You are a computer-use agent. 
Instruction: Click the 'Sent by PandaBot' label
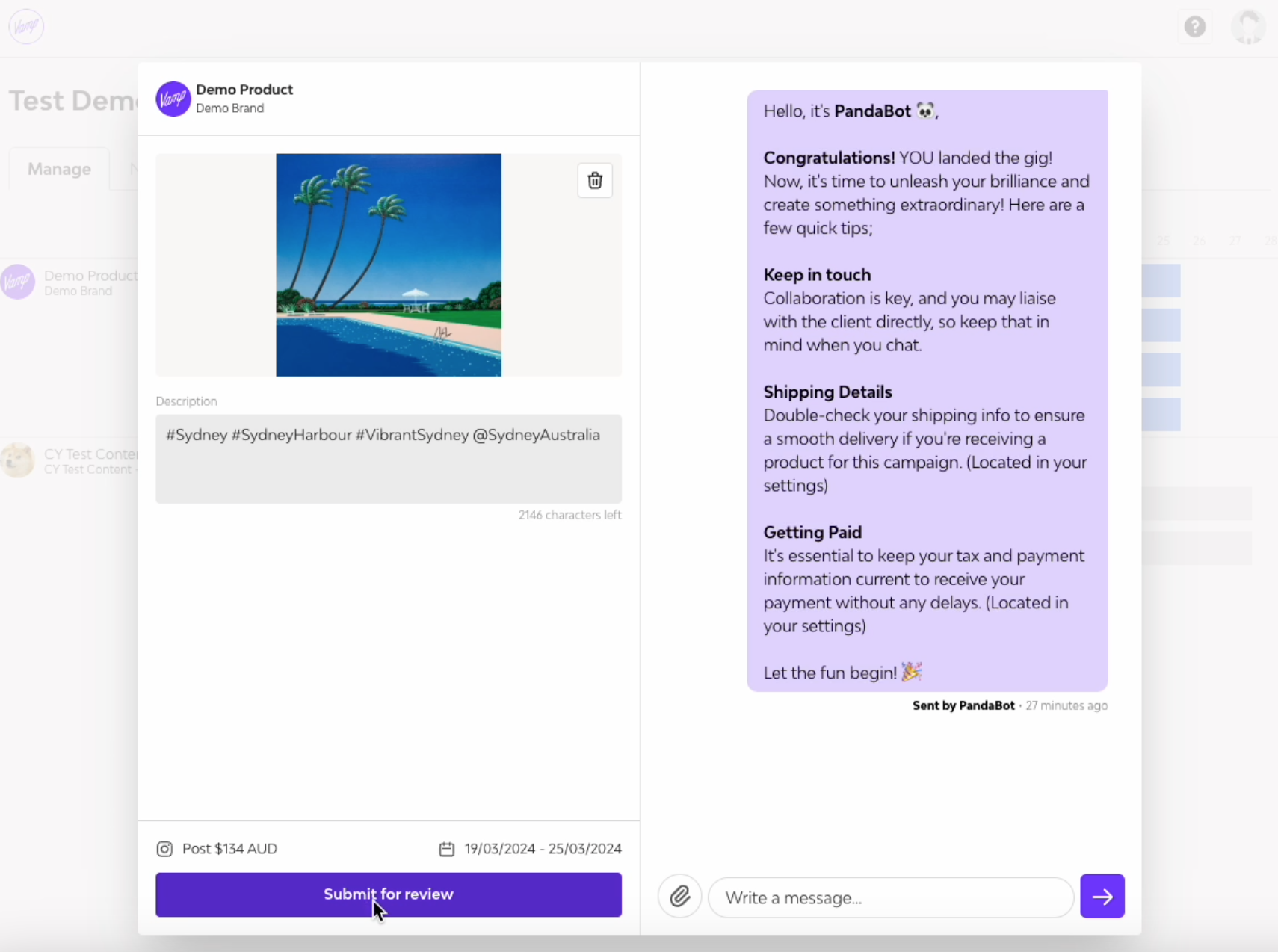point(963,705)
